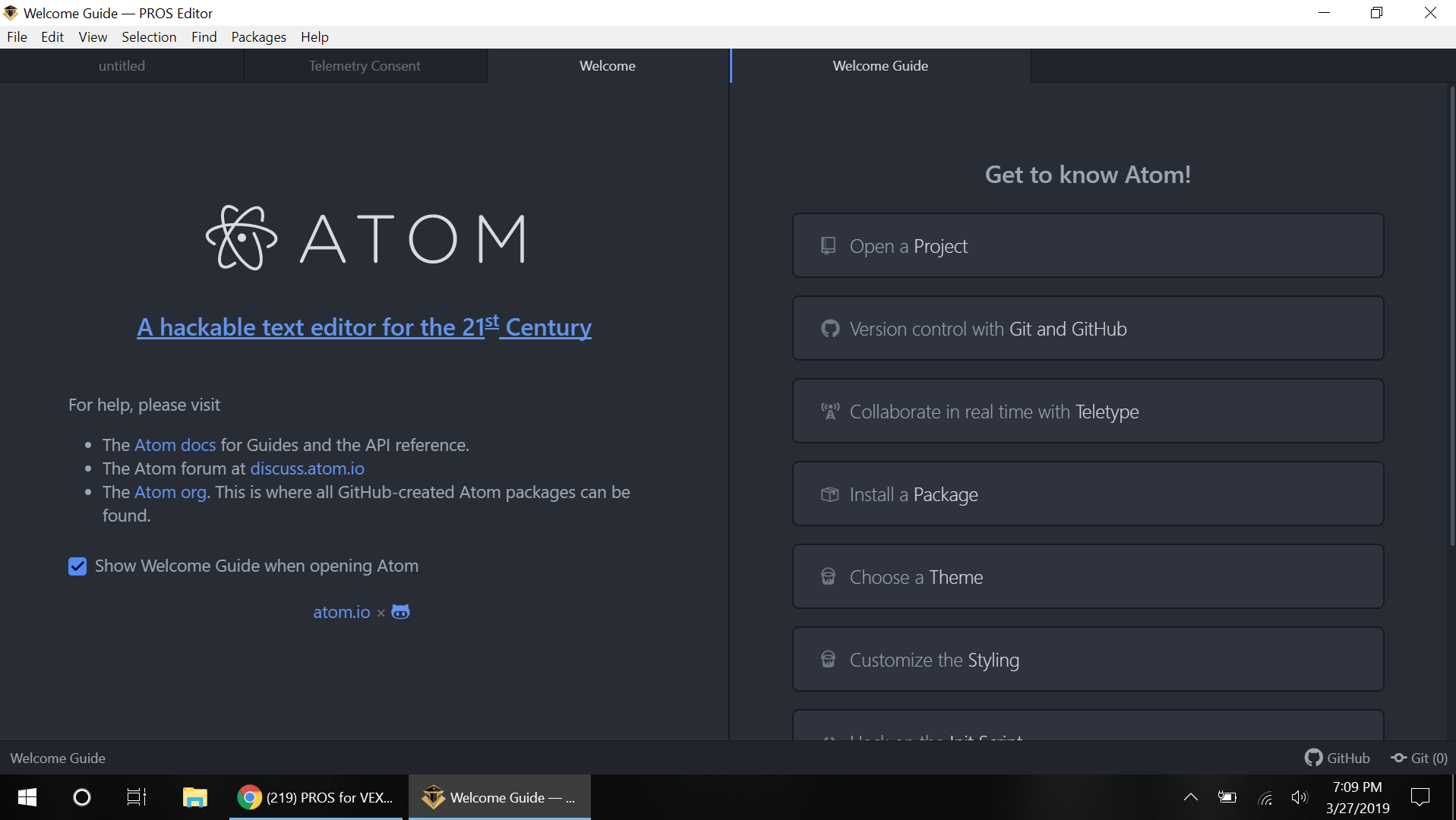Click the Get to know Atom! heading
The height and width of the screenshot is (820, 1456).
[x=1088, y=175]
